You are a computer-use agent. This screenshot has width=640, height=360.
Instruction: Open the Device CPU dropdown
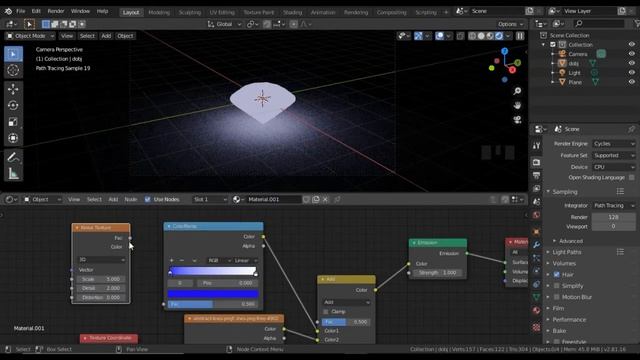(614, 167)
